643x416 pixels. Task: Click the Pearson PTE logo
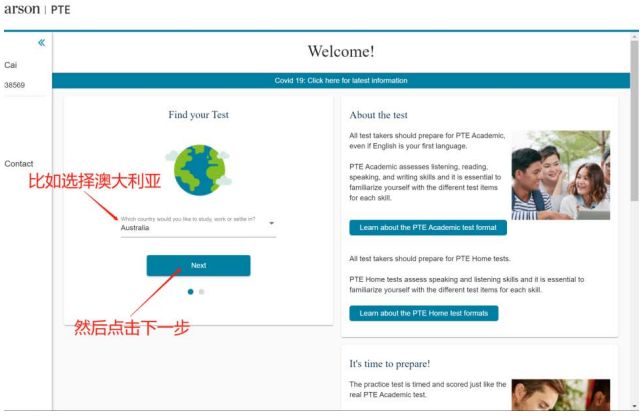tap(37, 9)
